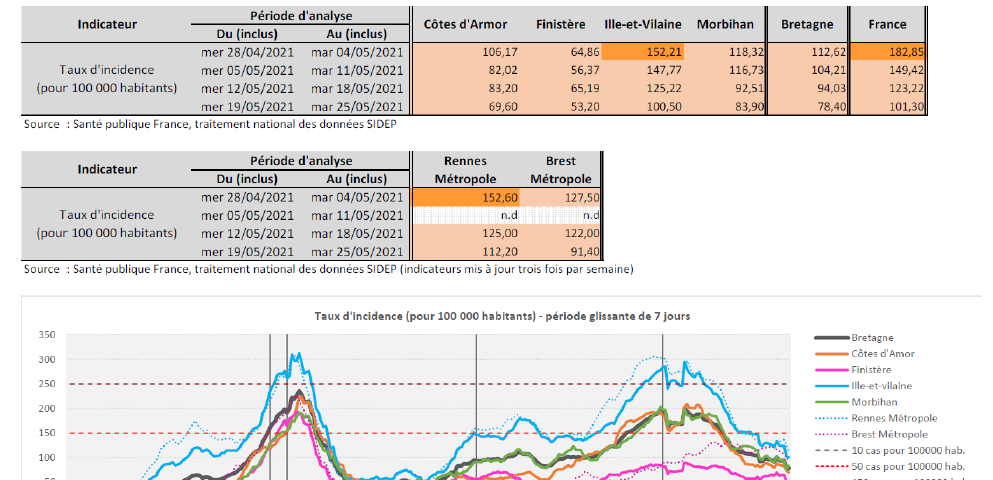
Task: Click the Rennes Métropole dotted legend marker
Action: (832, 418)
